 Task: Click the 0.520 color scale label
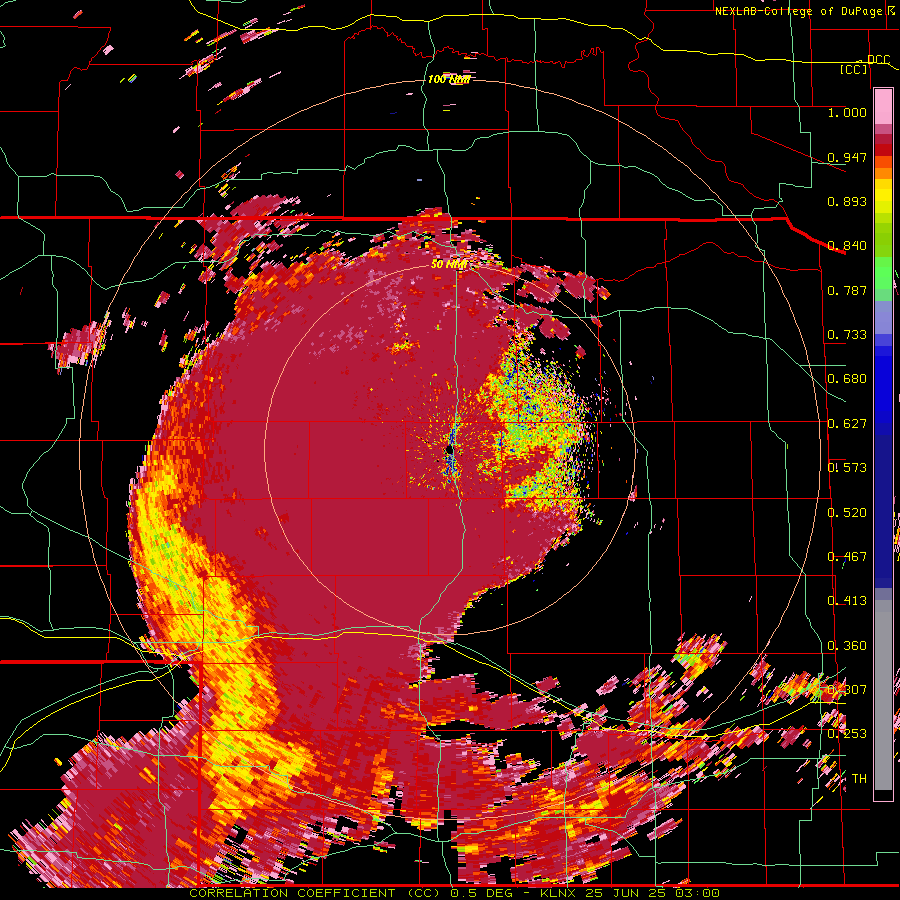[847, 513]
